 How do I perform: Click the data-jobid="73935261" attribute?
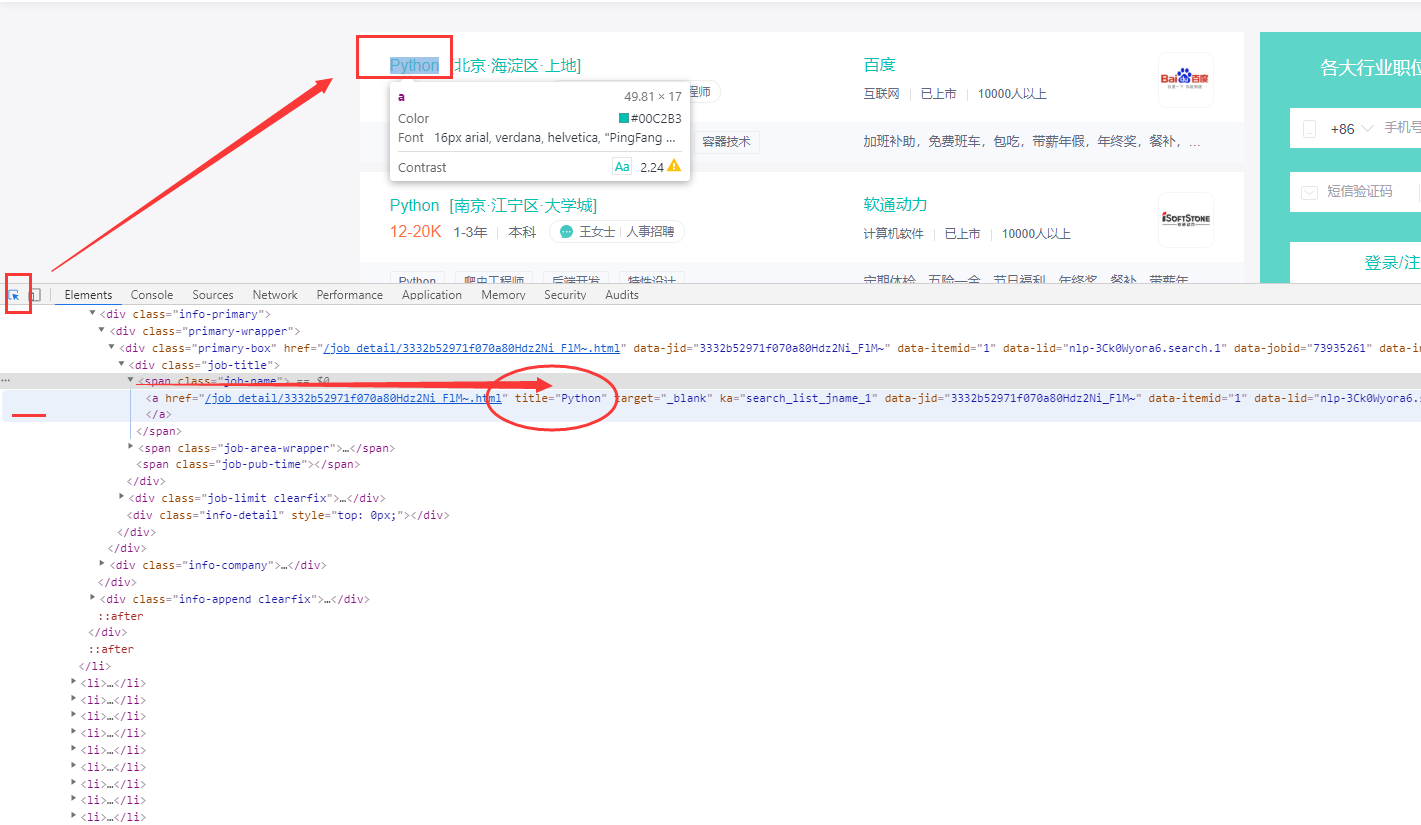coord(1302,348)
